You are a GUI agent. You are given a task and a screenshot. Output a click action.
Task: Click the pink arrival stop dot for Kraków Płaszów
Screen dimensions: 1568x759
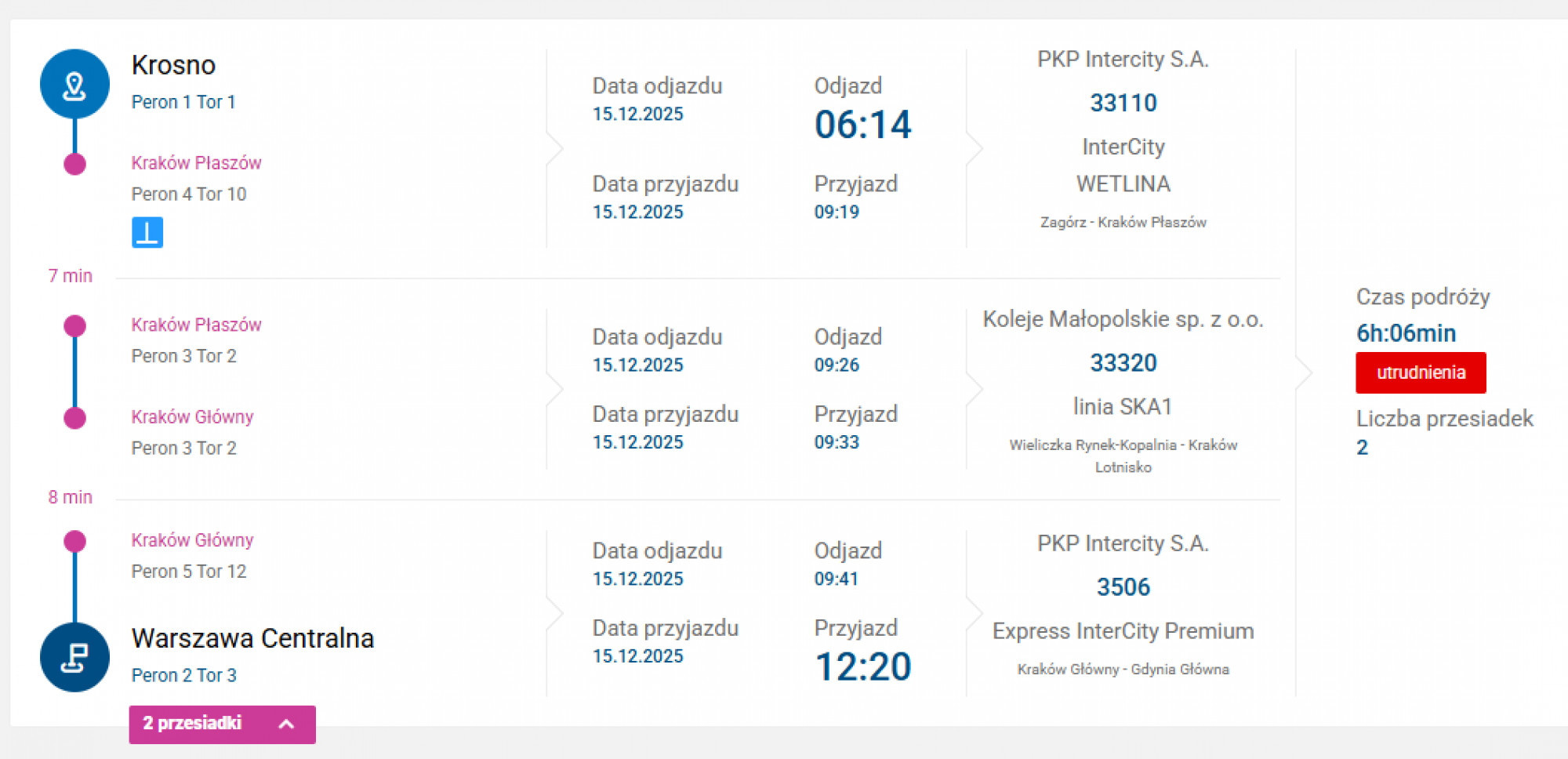point(74,164)
